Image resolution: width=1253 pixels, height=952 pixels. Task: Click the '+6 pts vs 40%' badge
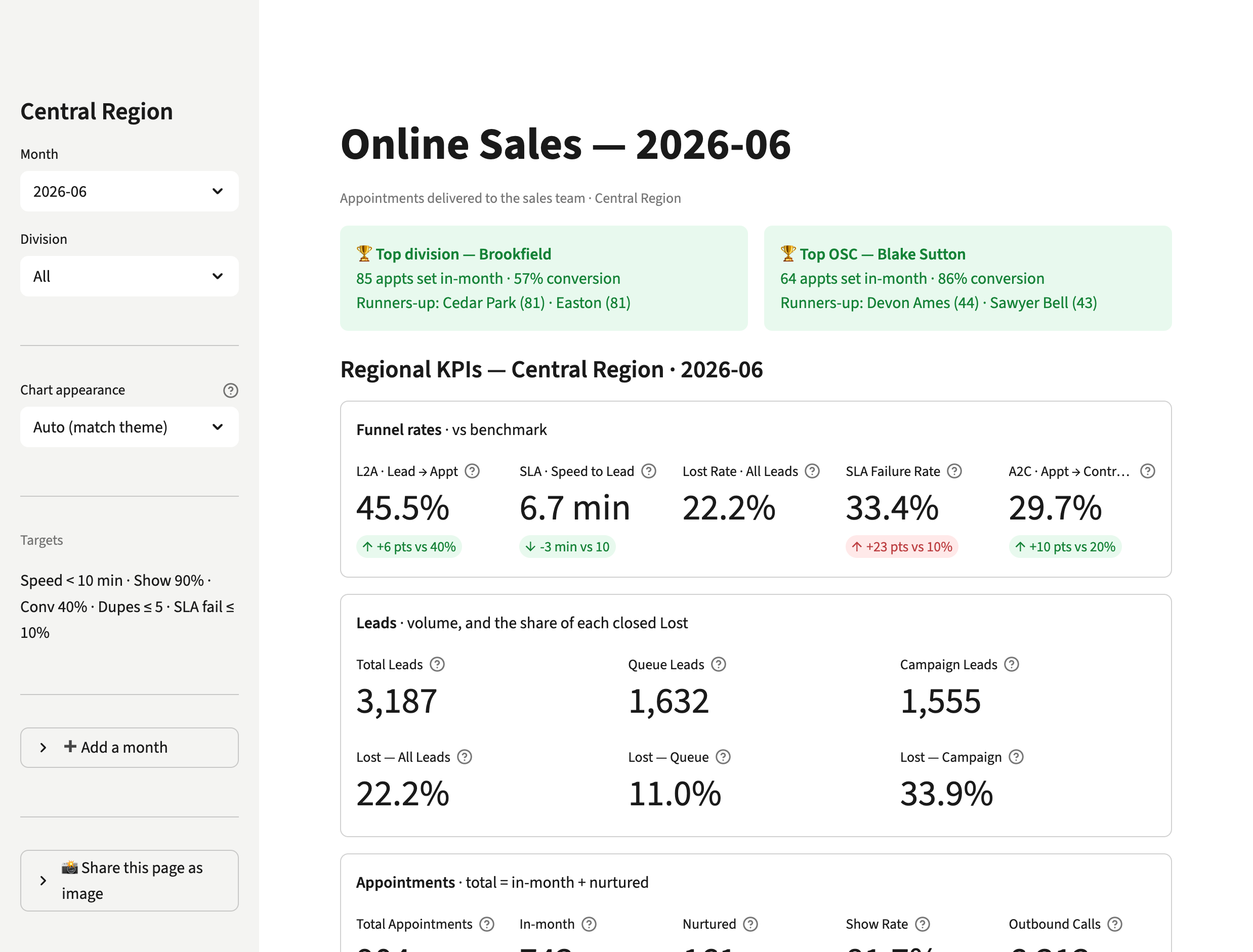click(409, 547)
